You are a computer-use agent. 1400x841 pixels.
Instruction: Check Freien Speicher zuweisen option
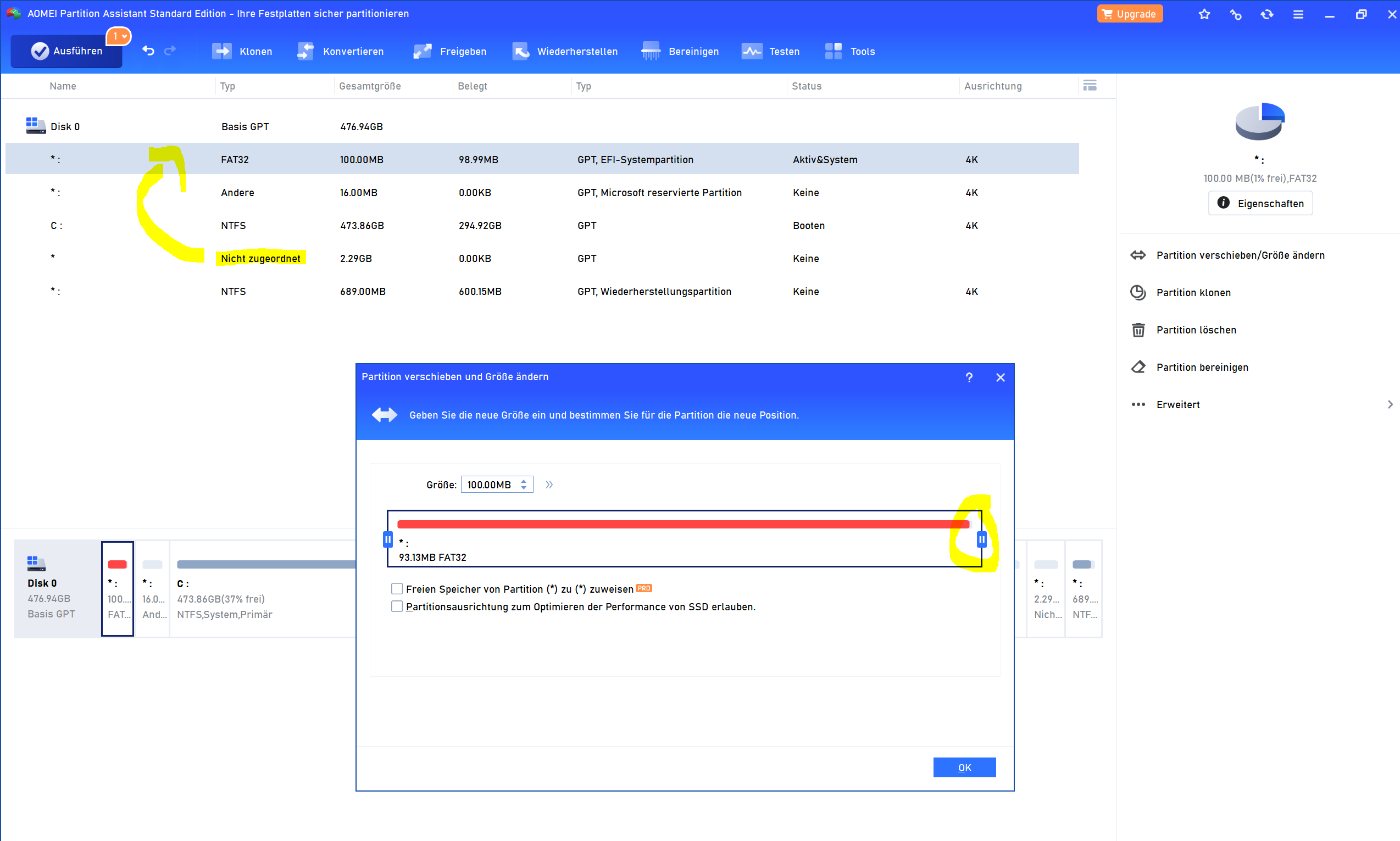tap(397, 589)
